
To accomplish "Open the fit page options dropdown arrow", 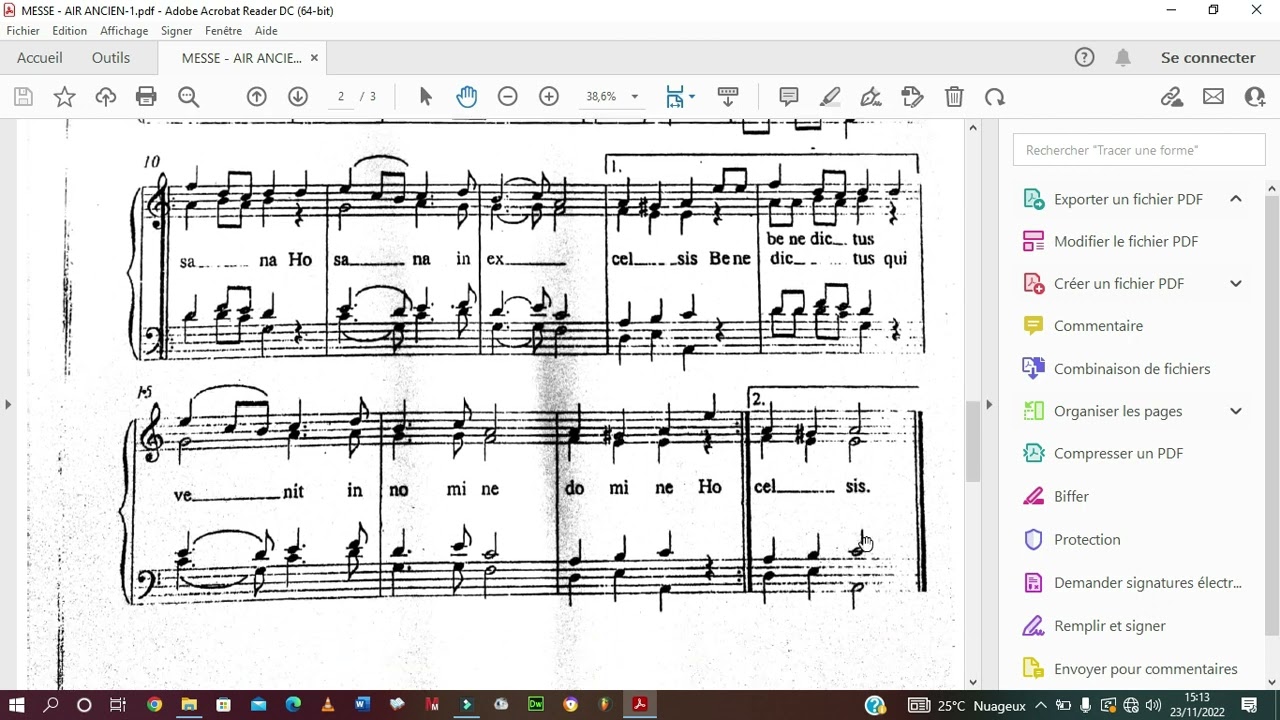I will (692, 97).
